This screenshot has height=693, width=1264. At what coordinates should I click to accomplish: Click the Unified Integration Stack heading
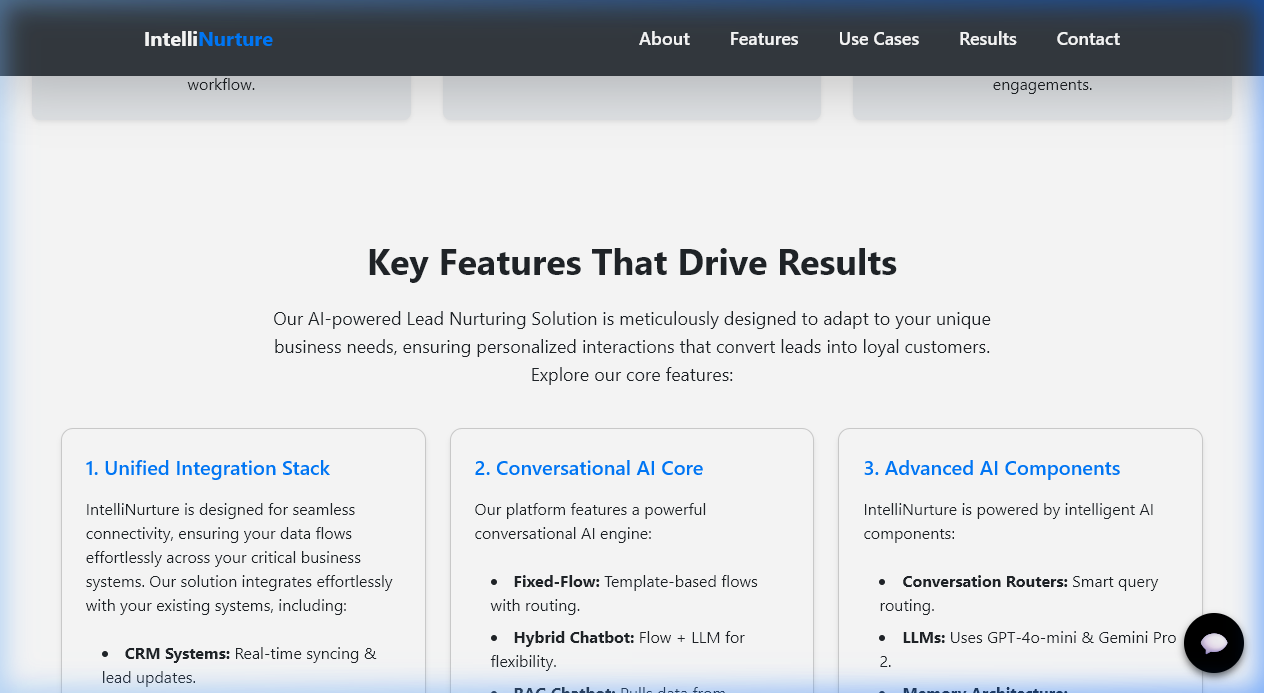[208, 468]
